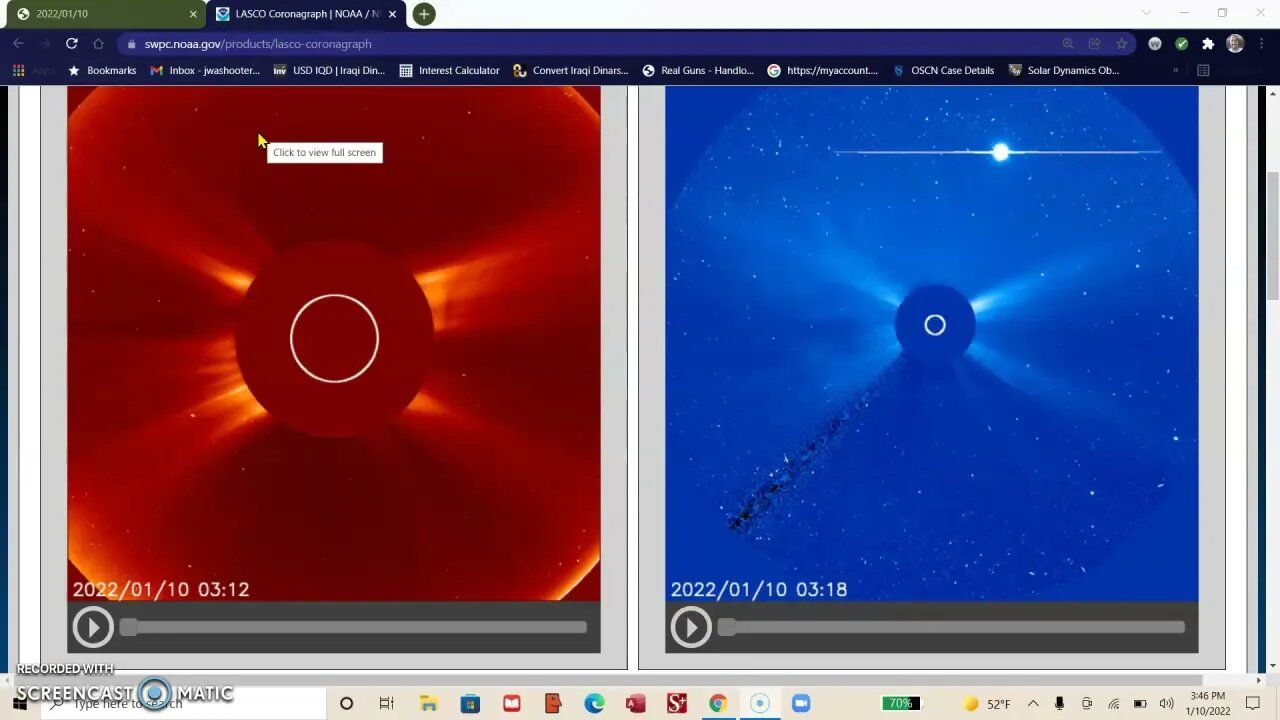Open the volume speaker control

[1166, 703]
